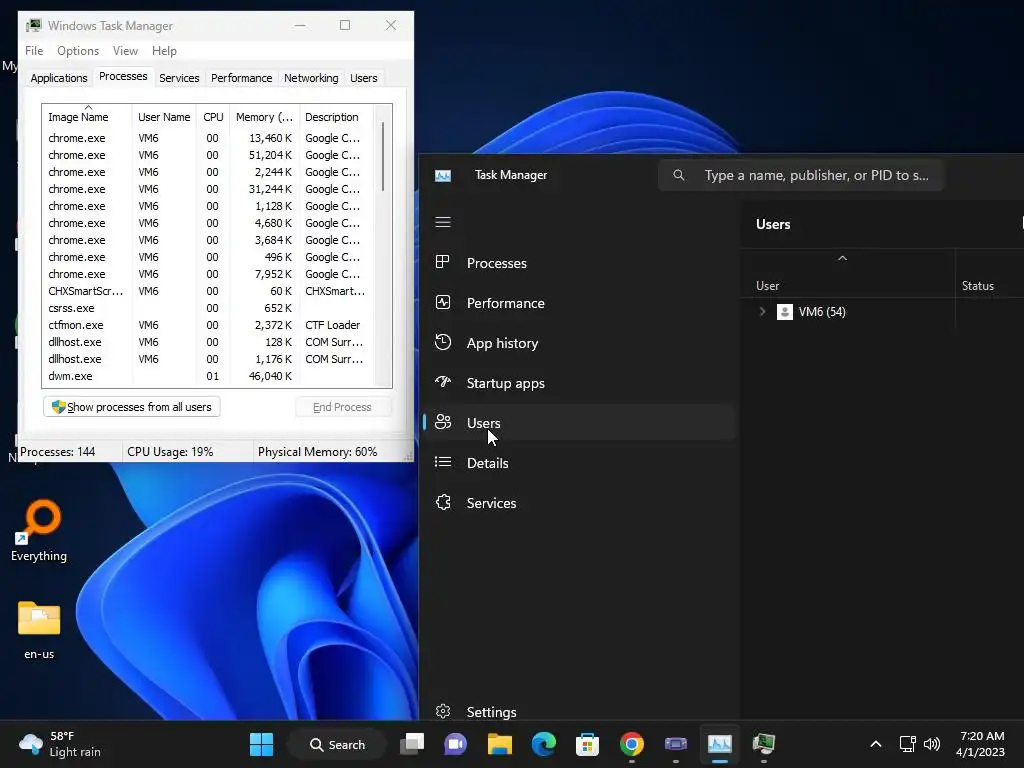Screen dimensions: 1024x768
Task: Select the ctfmon.exe process row
Action: (209, 325)
